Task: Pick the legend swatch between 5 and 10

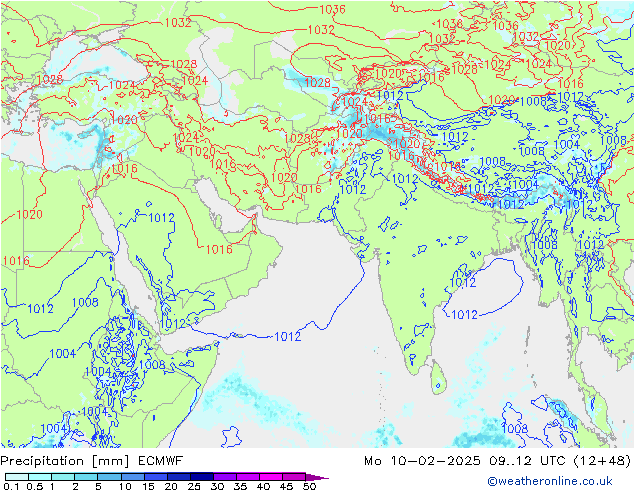Action: (x=110, y=477)
